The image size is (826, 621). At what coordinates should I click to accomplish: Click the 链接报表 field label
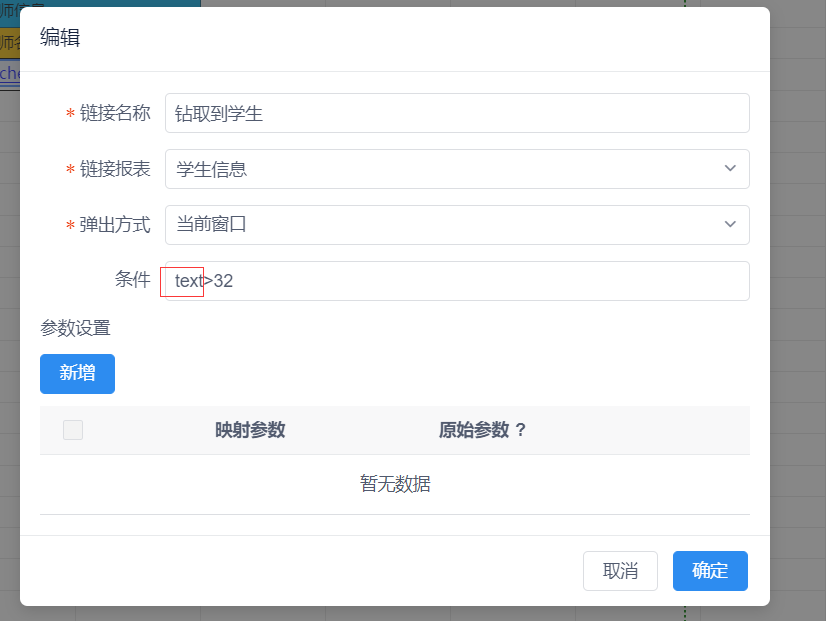(115, 169)
